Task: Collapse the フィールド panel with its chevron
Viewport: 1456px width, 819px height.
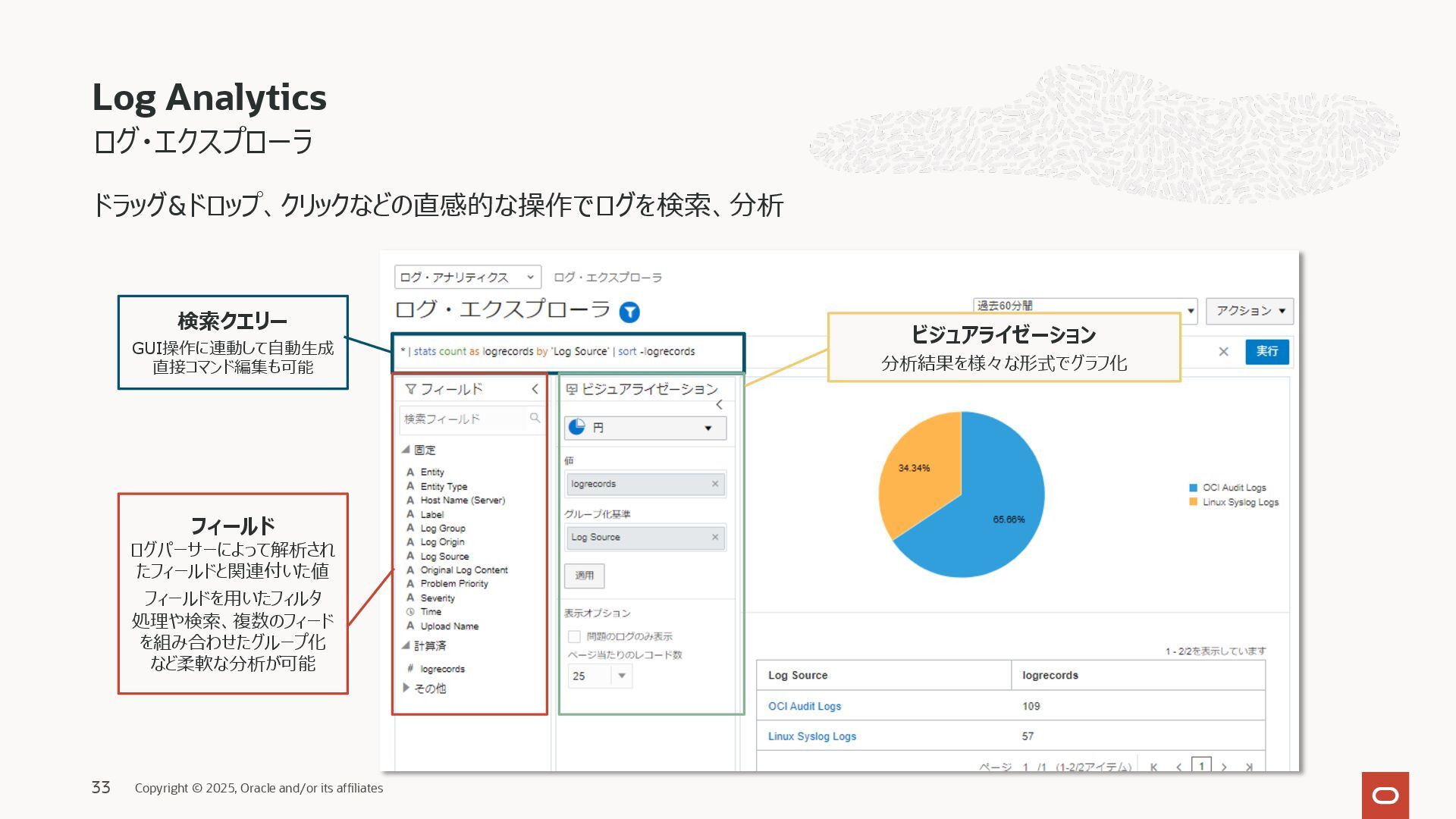Action: (x=535, y=389)
